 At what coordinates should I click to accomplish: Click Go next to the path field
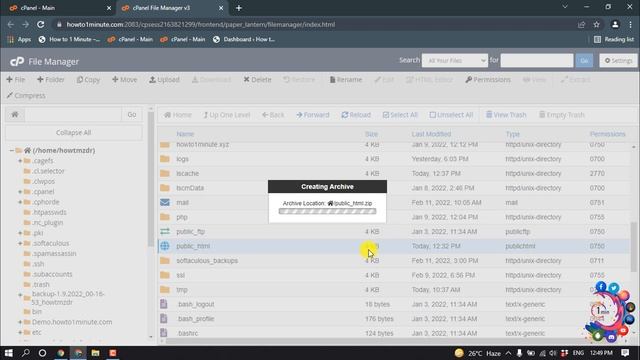click(x=132, y=114)
